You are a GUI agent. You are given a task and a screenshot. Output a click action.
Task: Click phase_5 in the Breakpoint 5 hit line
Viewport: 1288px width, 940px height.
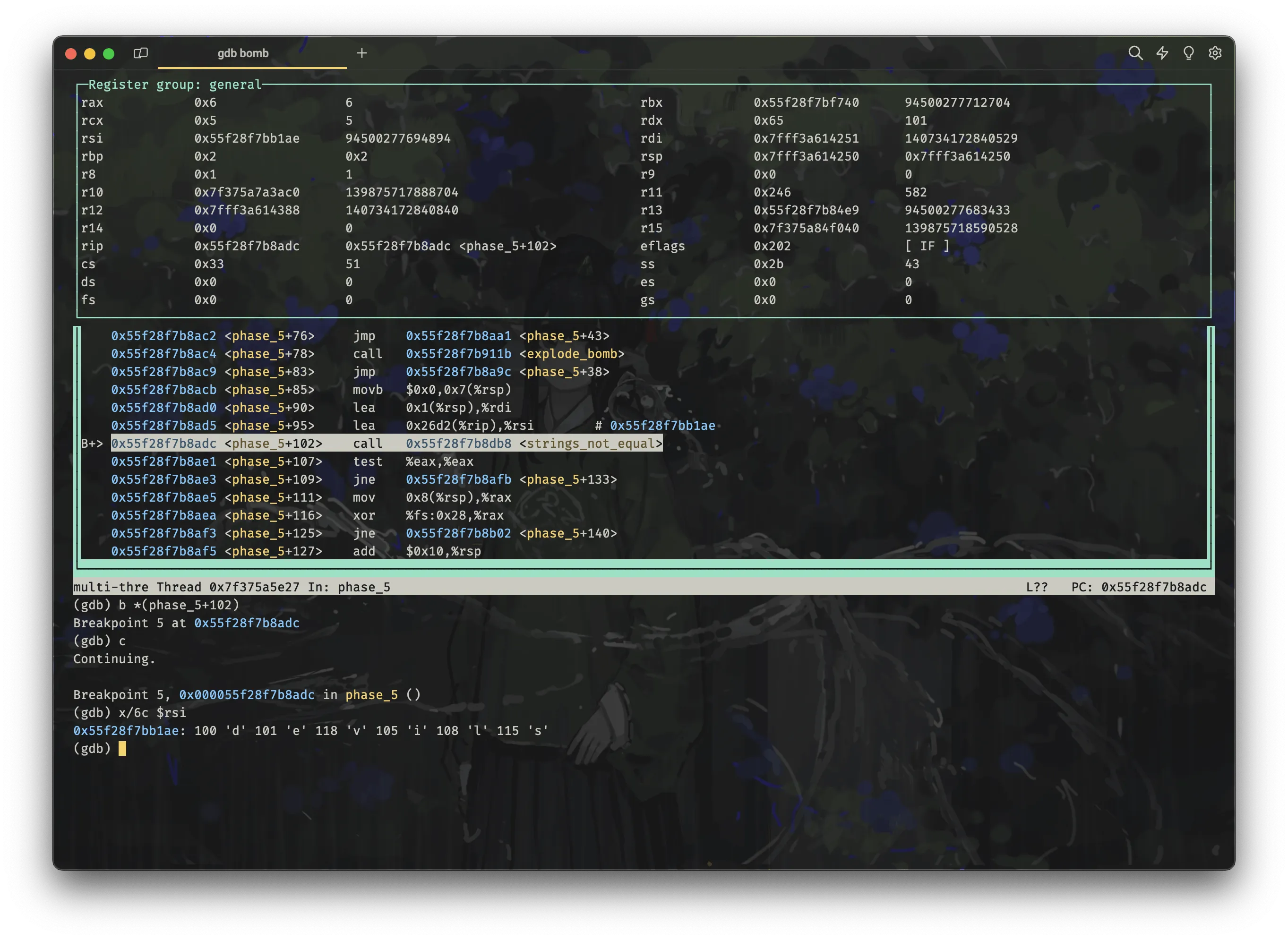[x=372, y=694]
